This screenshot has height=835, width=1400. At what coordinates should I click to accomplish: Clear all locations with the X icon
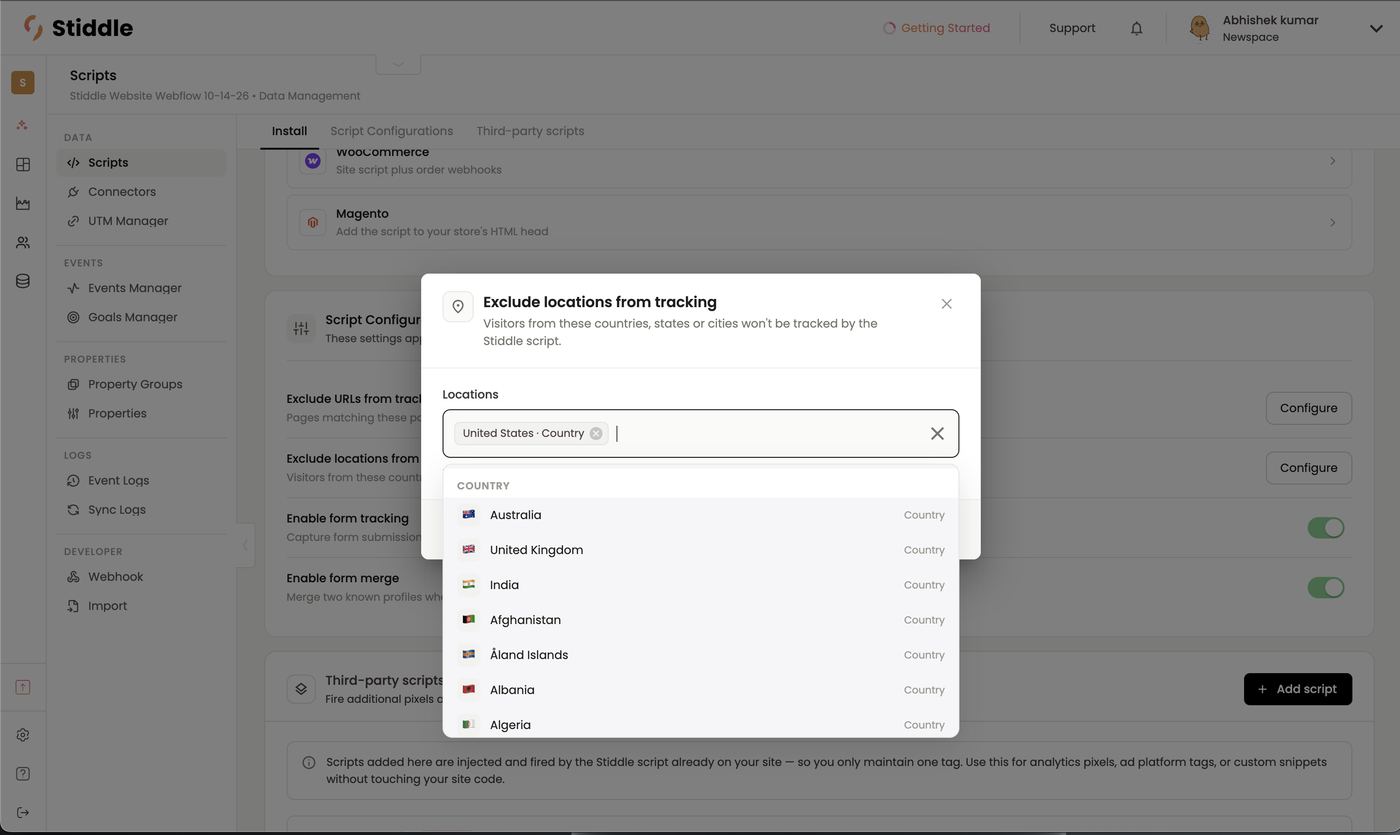[937, 433]
